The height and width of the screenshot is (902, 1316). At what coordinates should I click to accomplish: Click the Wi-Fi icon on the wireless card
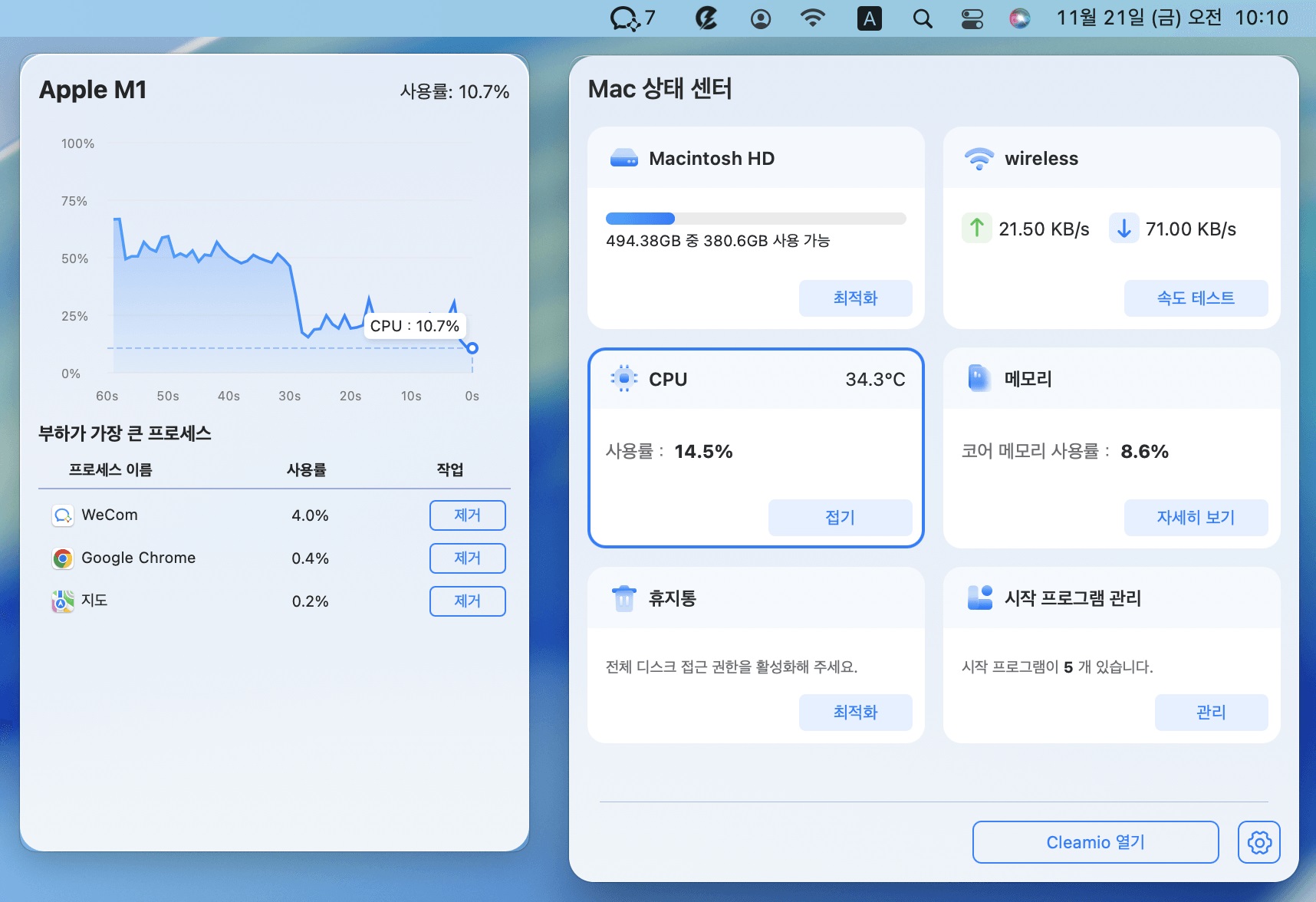click(977, 158)
